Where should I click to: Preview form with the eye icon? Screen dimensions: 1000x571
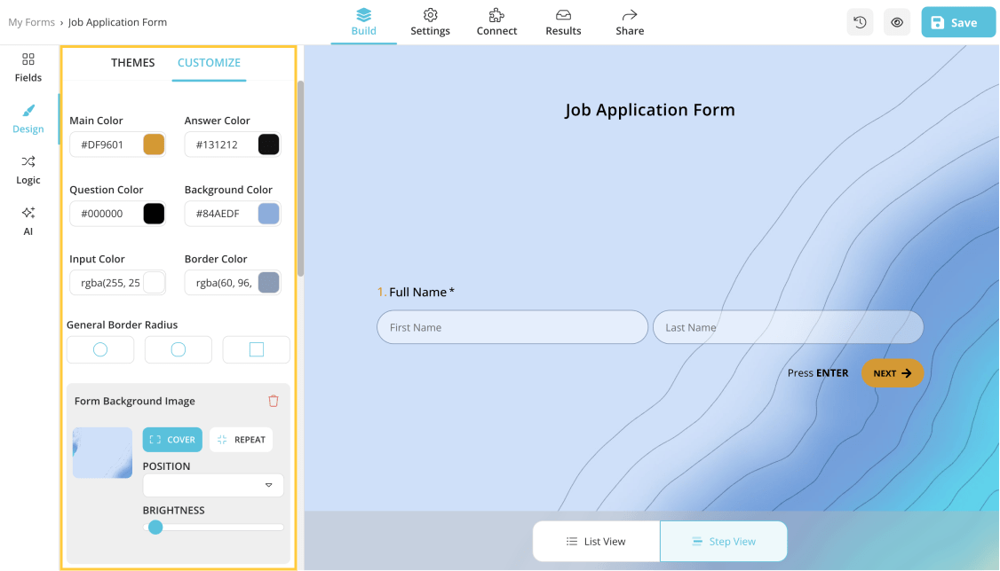pos(897,22)
